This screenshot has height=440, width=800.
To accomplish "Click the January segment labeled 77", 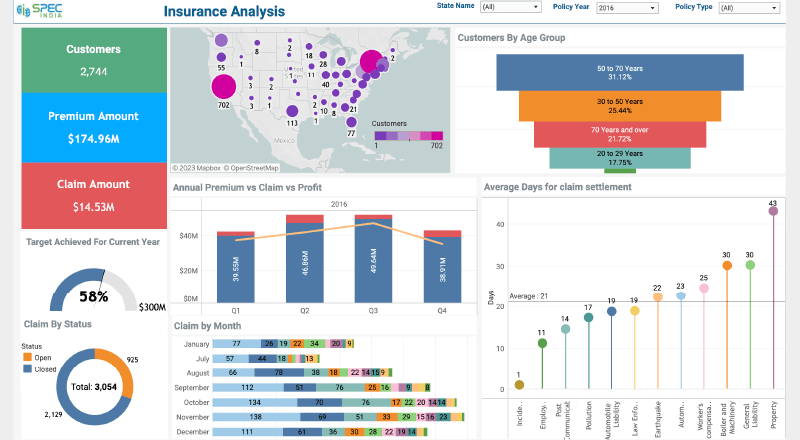I will point(237,344).
